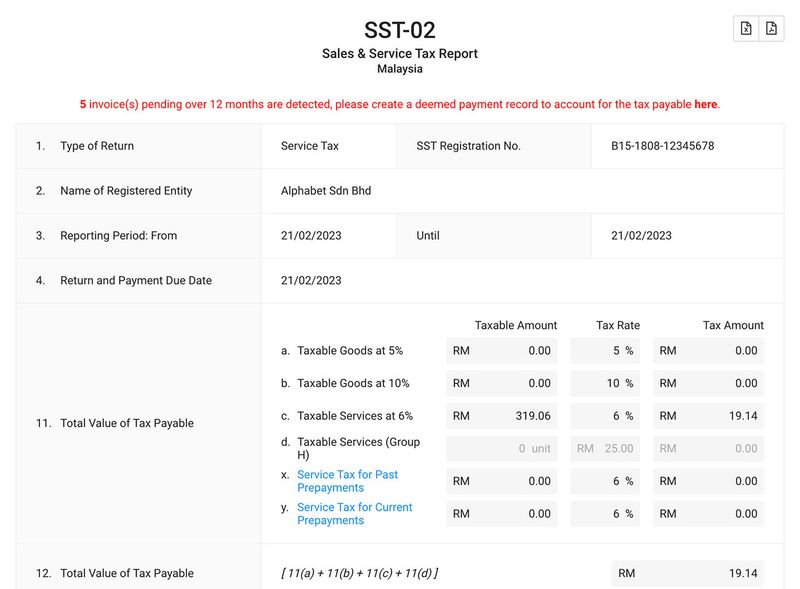The image size is (800, 589).
Task: Export the SST-02 report to PDF
Action: pyautogui.click(x=771, y=28)
